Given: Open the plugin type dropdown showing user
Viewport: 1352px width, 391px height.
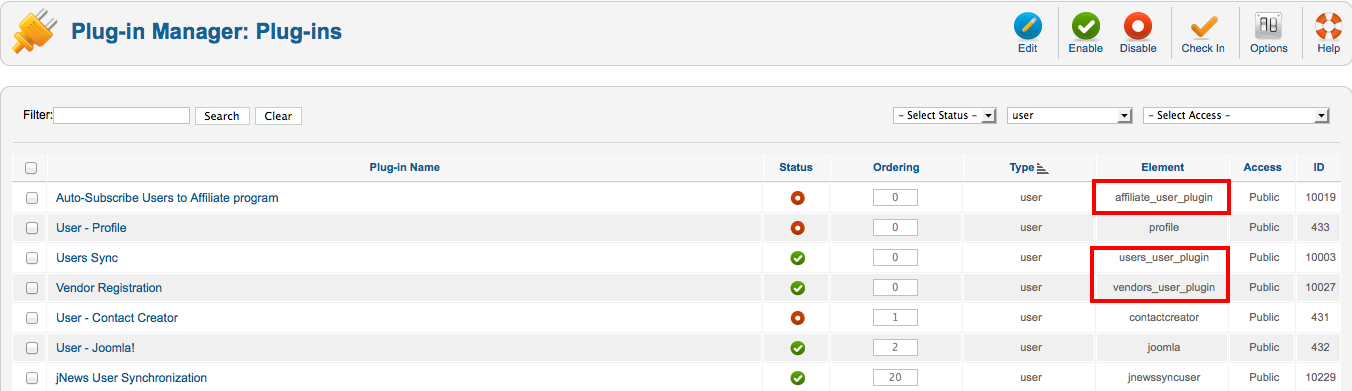Looking at the screenshot, I should [1069, 116].
